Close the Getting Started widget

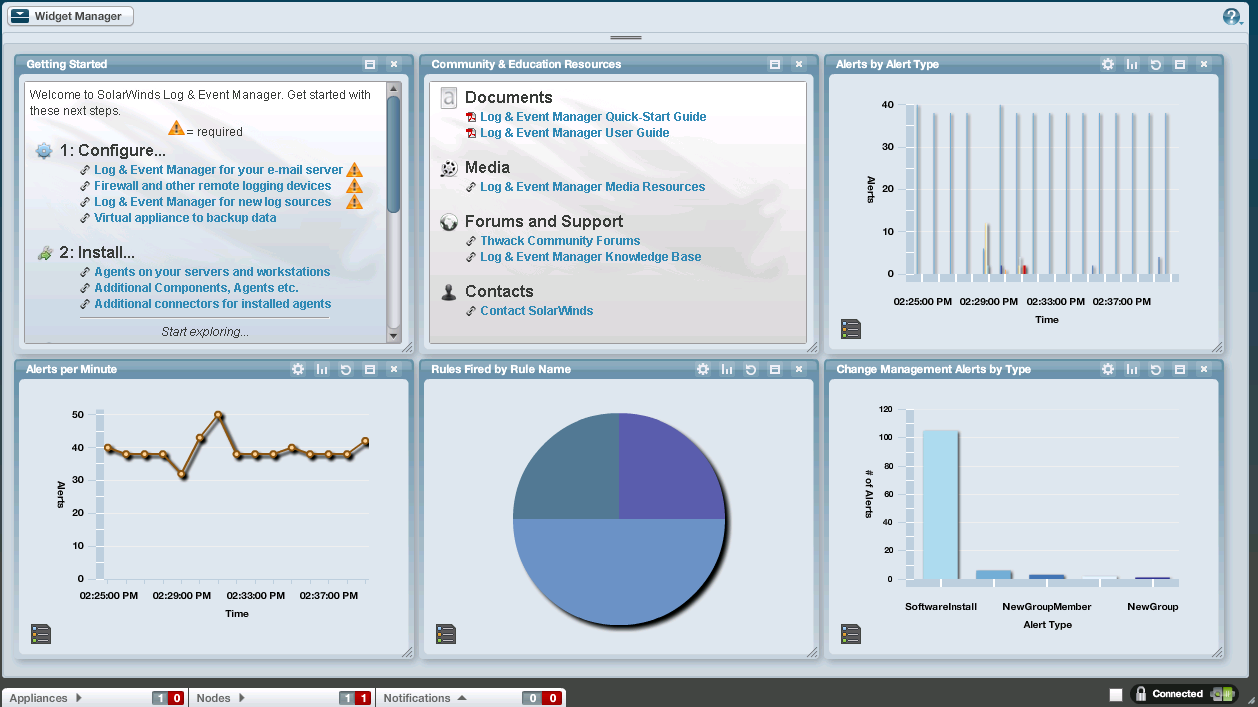[394, 64]
